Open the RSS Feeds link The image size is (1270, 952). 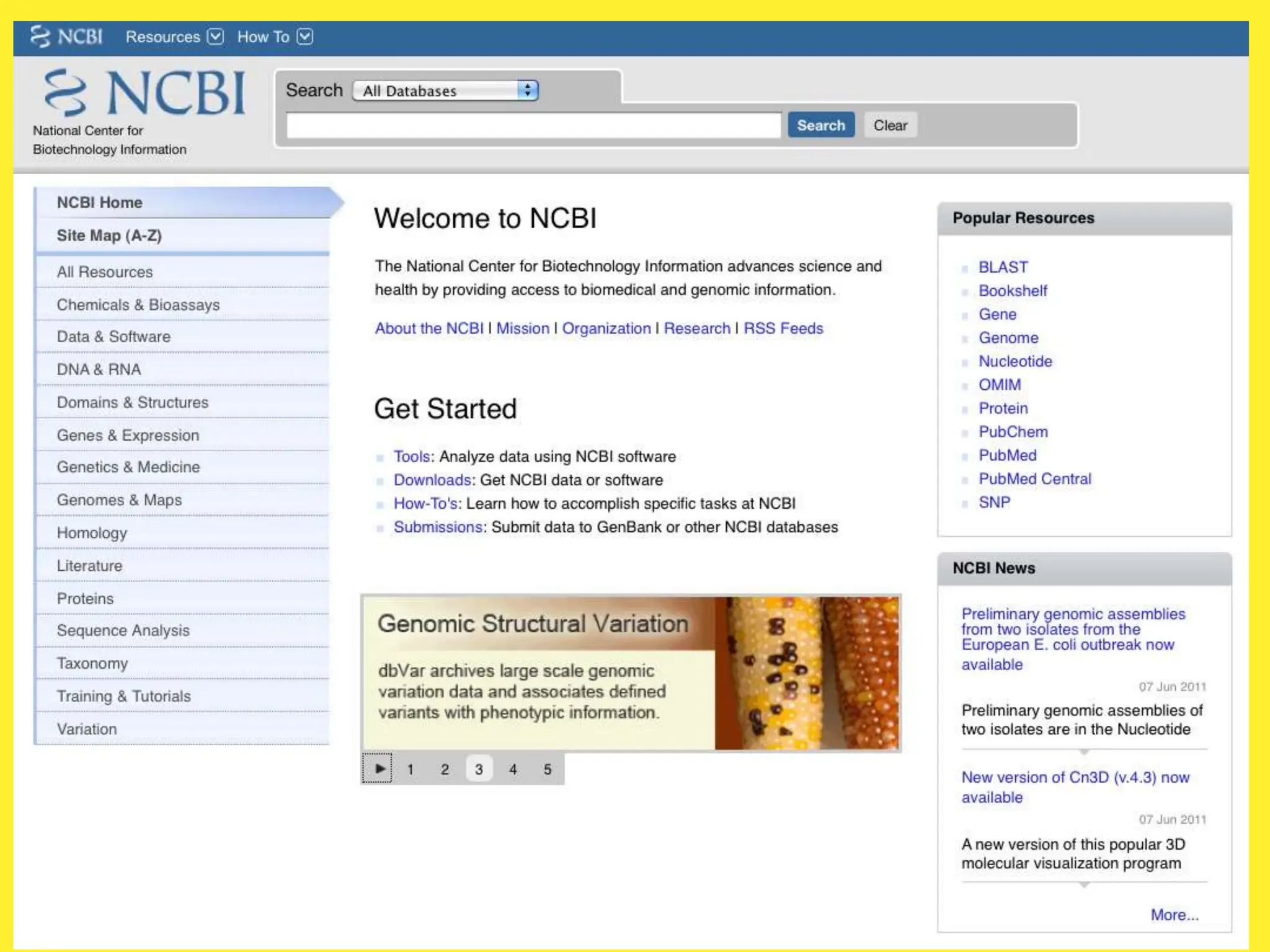783,328
